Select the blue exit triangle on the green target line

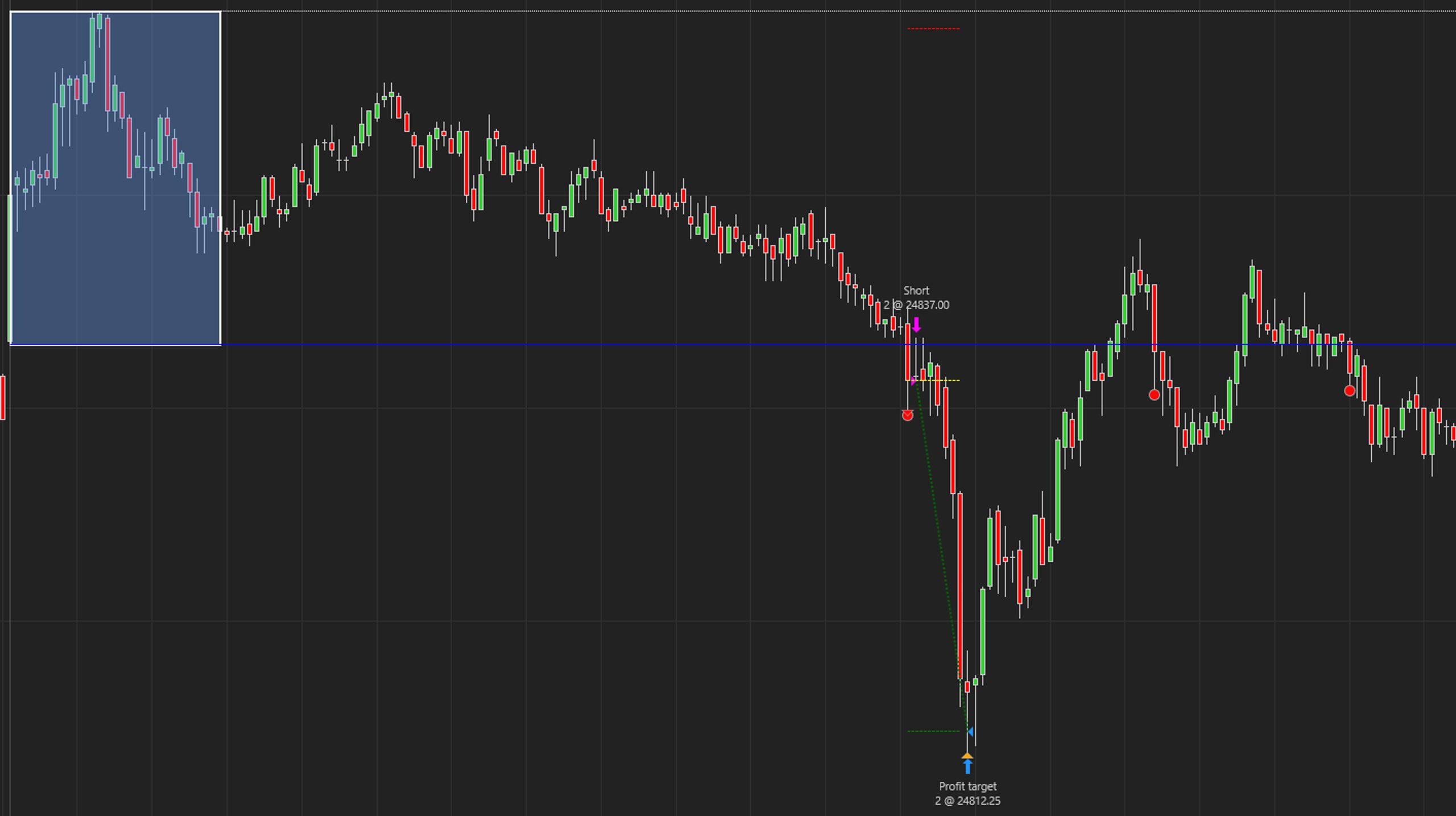(970, 731)
